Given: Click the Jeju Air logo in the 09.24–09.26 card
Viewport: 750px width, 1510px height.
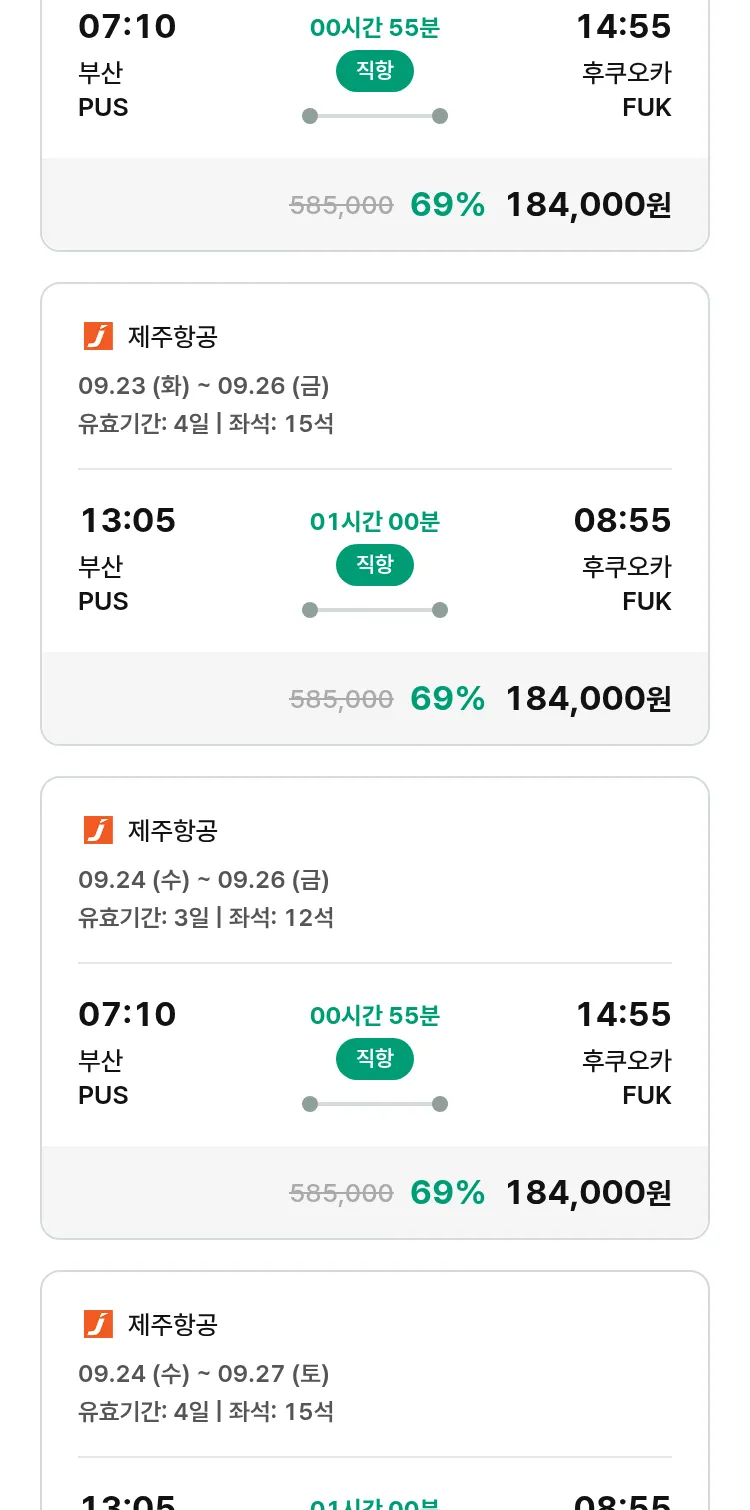Looking at the screenshot, I should pos(98,830).
